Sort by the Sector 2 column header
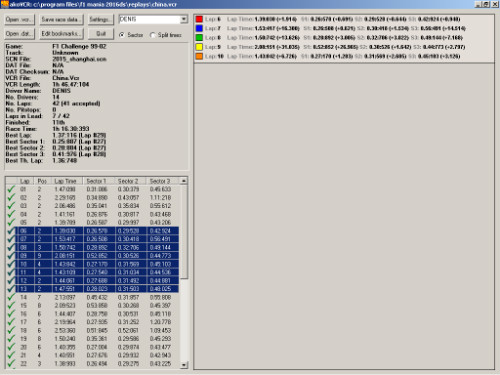 pyautogui.click(x=130, y=181)
